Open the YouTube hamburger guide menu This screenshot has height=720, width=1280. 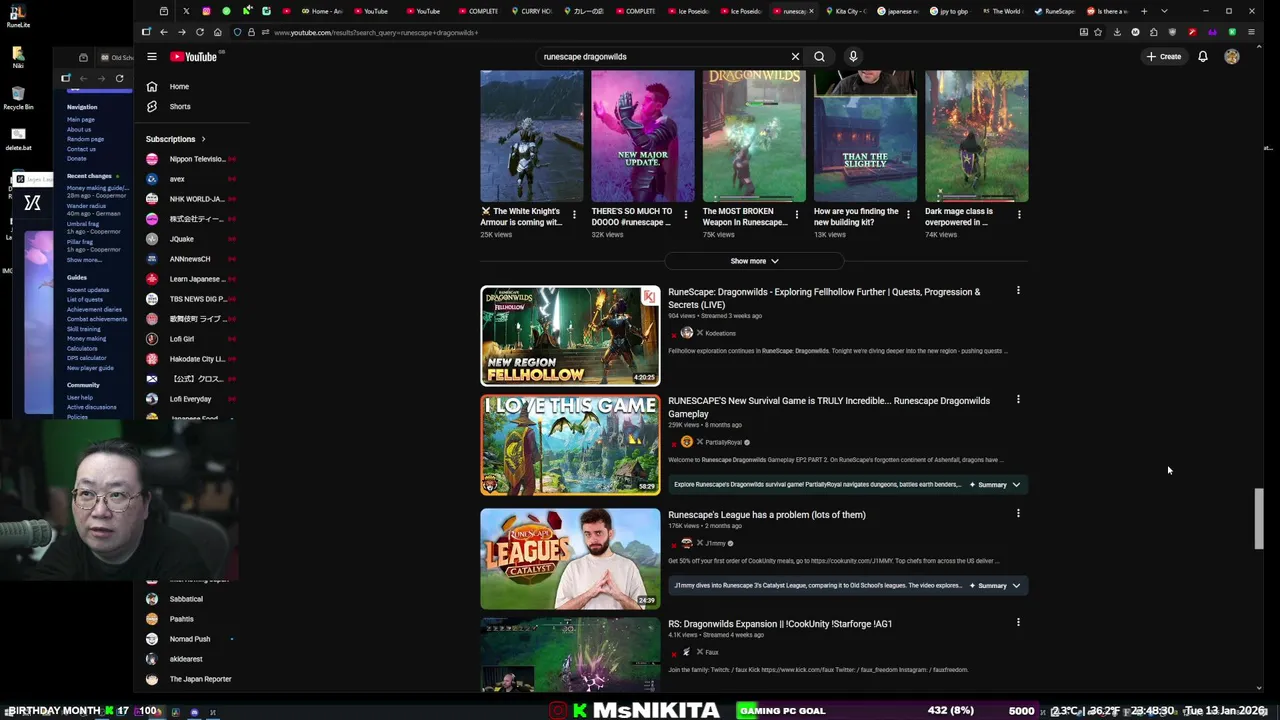pos(152,57)
